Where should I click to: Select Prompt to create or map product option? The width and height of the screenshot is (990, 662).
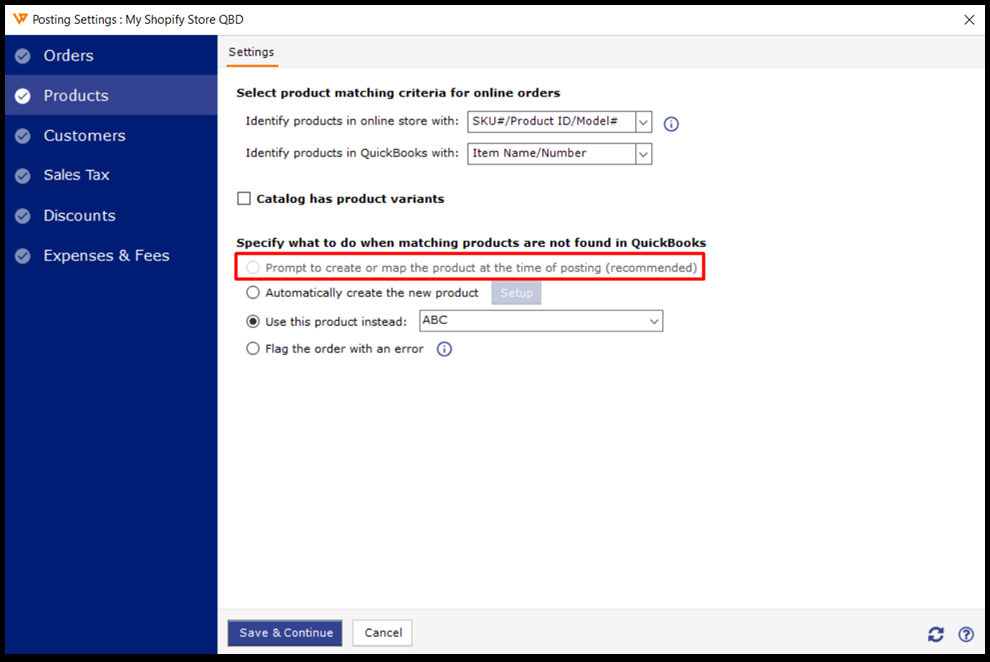click(x=253, y=268)
